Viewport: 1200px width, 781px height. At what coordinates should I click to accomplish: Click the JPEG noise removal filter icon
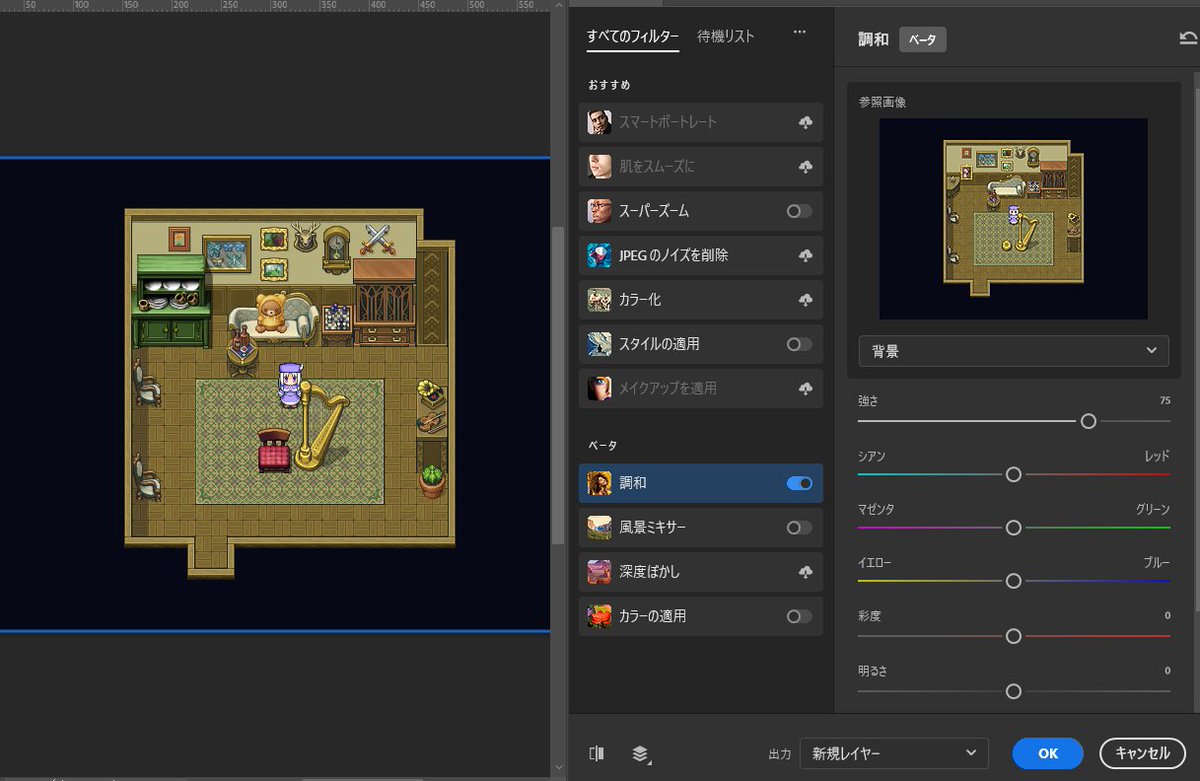pyautogui.click(x=599, y=255)
